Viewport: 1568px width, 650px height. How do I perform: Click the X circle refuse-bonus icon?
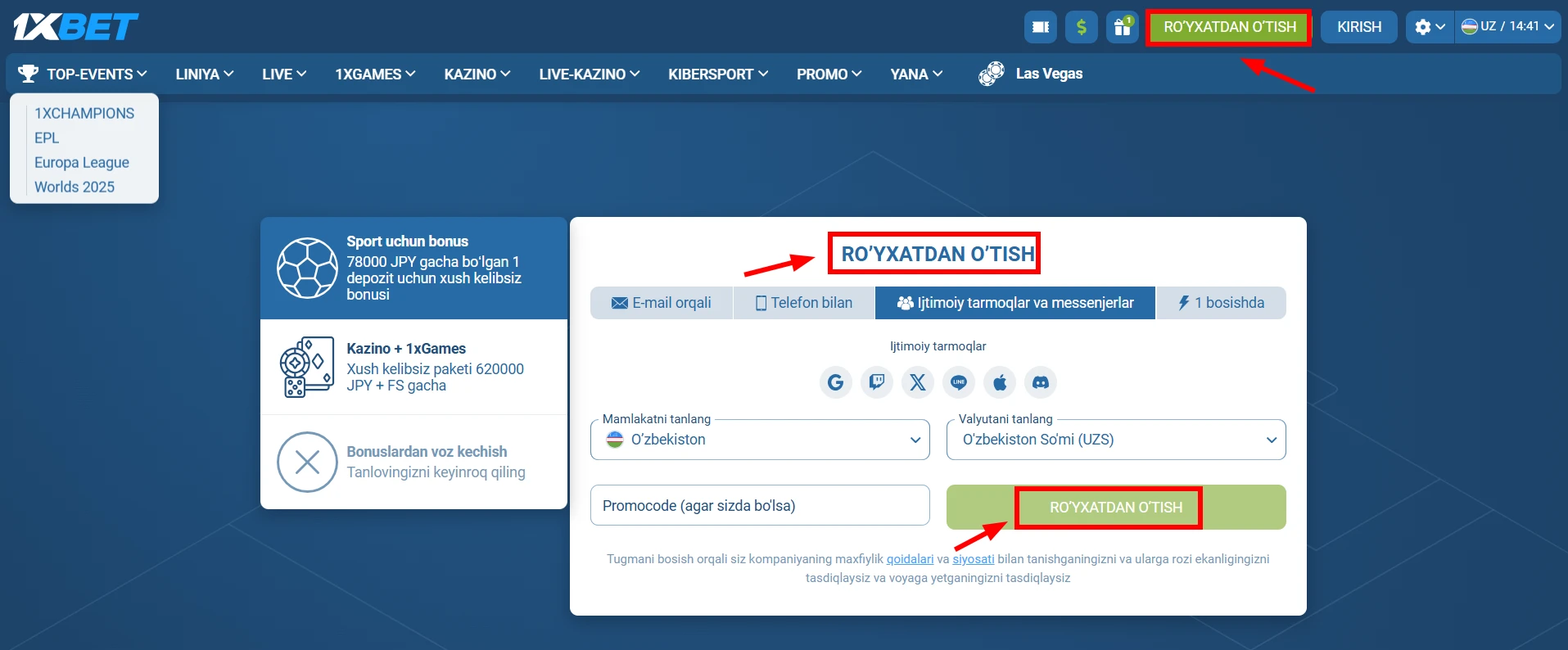(x=307, y=463)
